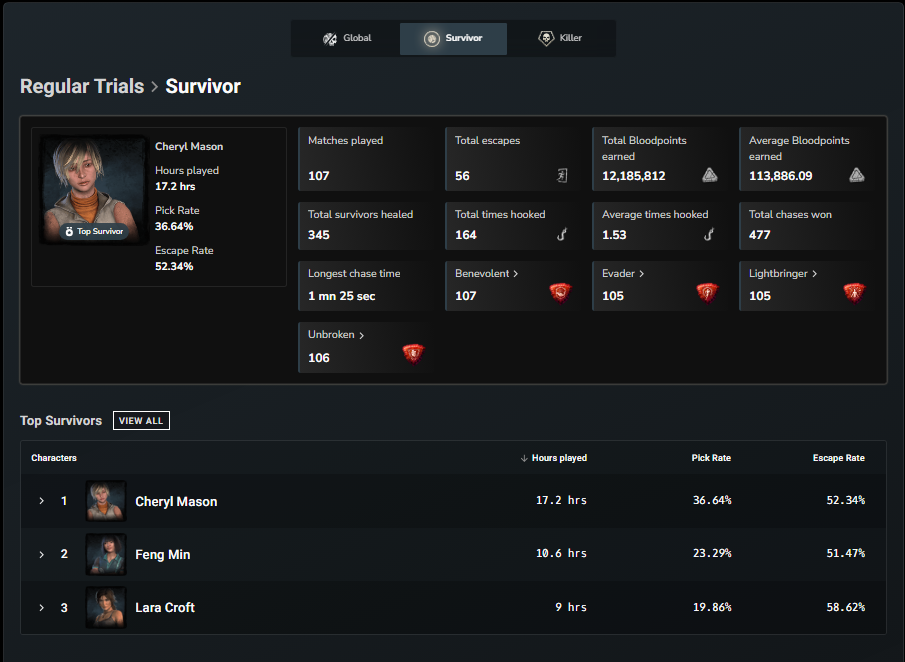Click the Survivor tab circle icon

tap(431, 39)
